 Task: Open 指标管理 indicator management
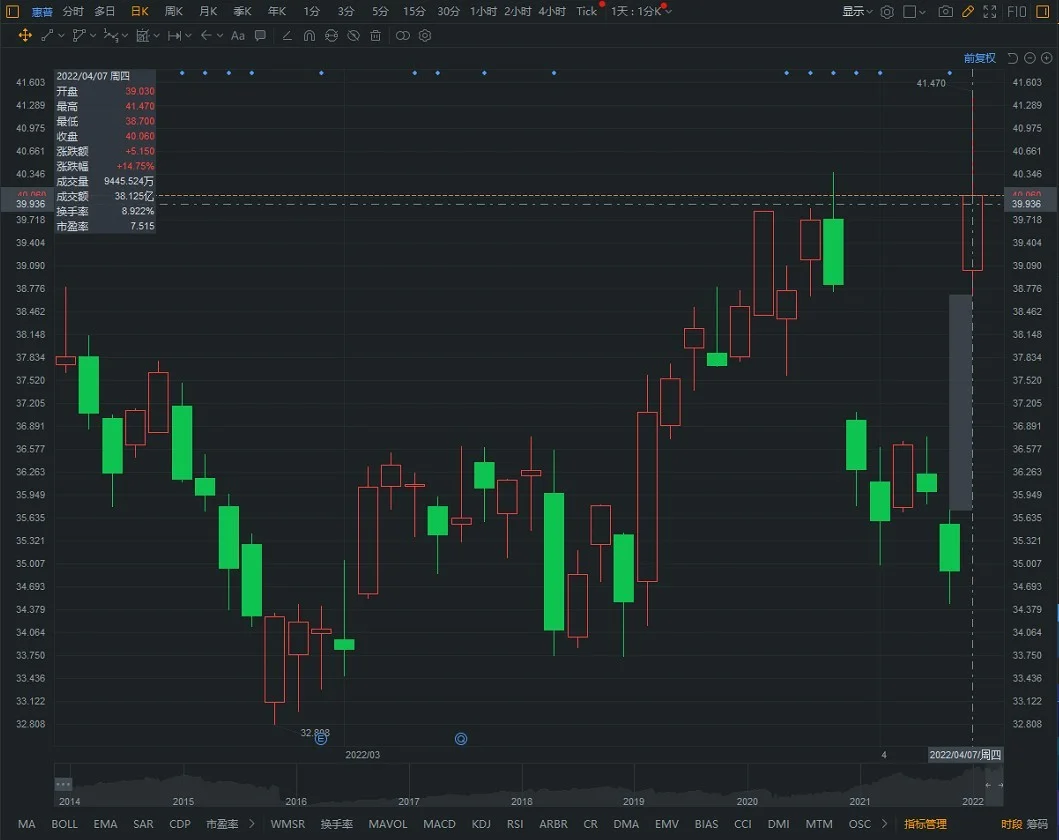click(x=925, y=824)
